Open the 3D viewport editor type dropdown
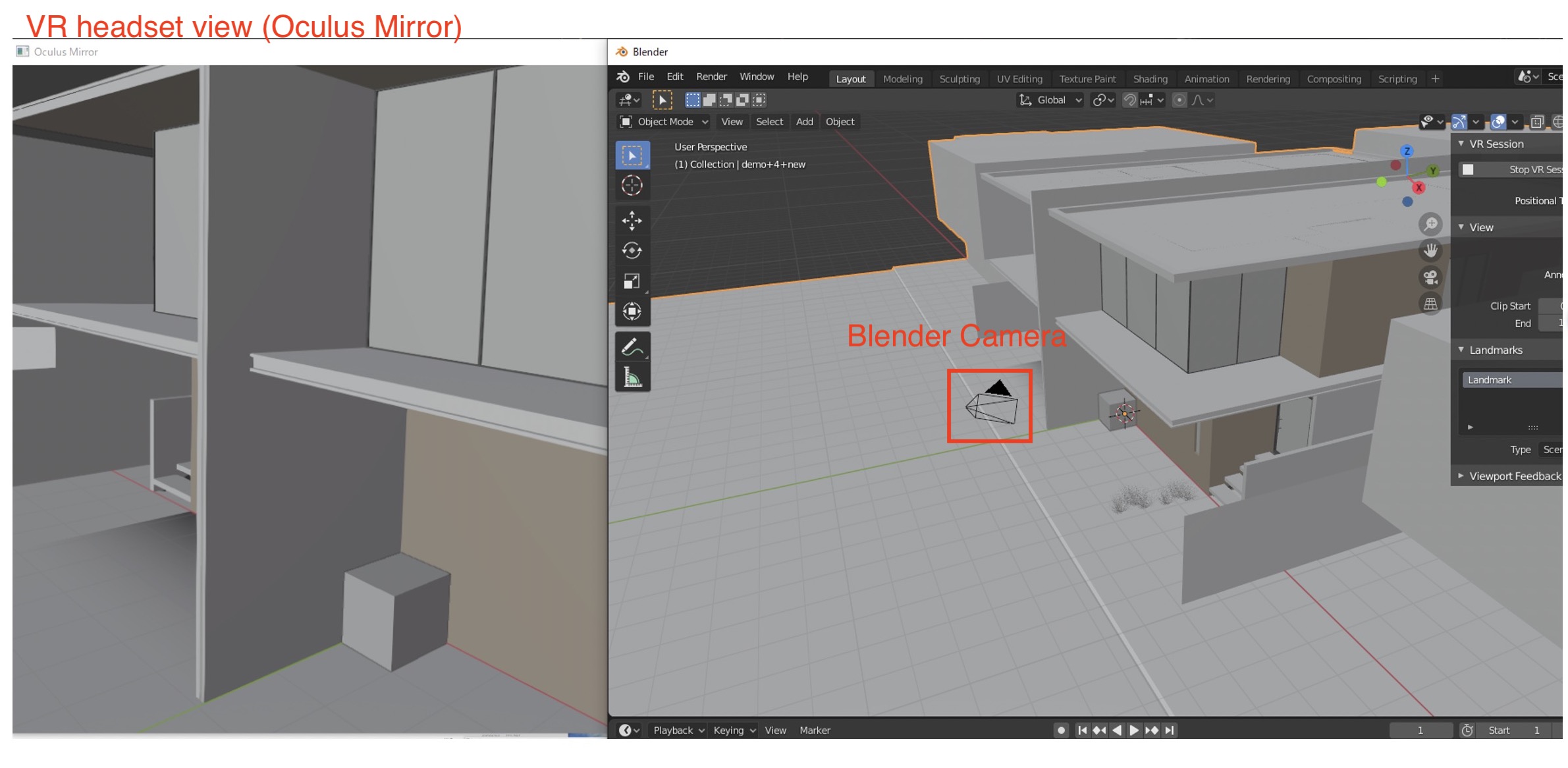The width and height of the screenshot is (1568, 768). pos(629,100)
